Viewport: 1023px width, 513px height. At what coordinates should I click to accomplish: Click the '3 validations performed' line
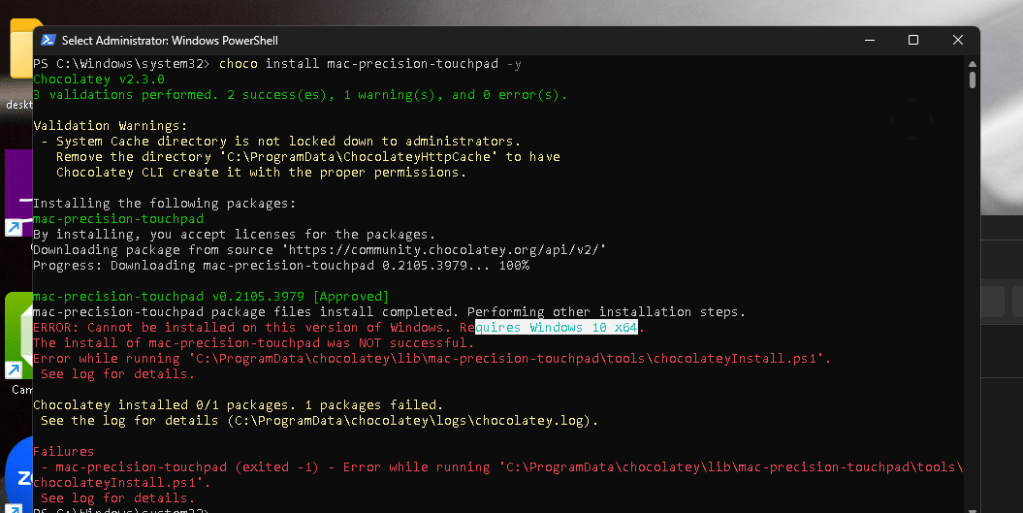pyautogui.click(x=300, y=95)
